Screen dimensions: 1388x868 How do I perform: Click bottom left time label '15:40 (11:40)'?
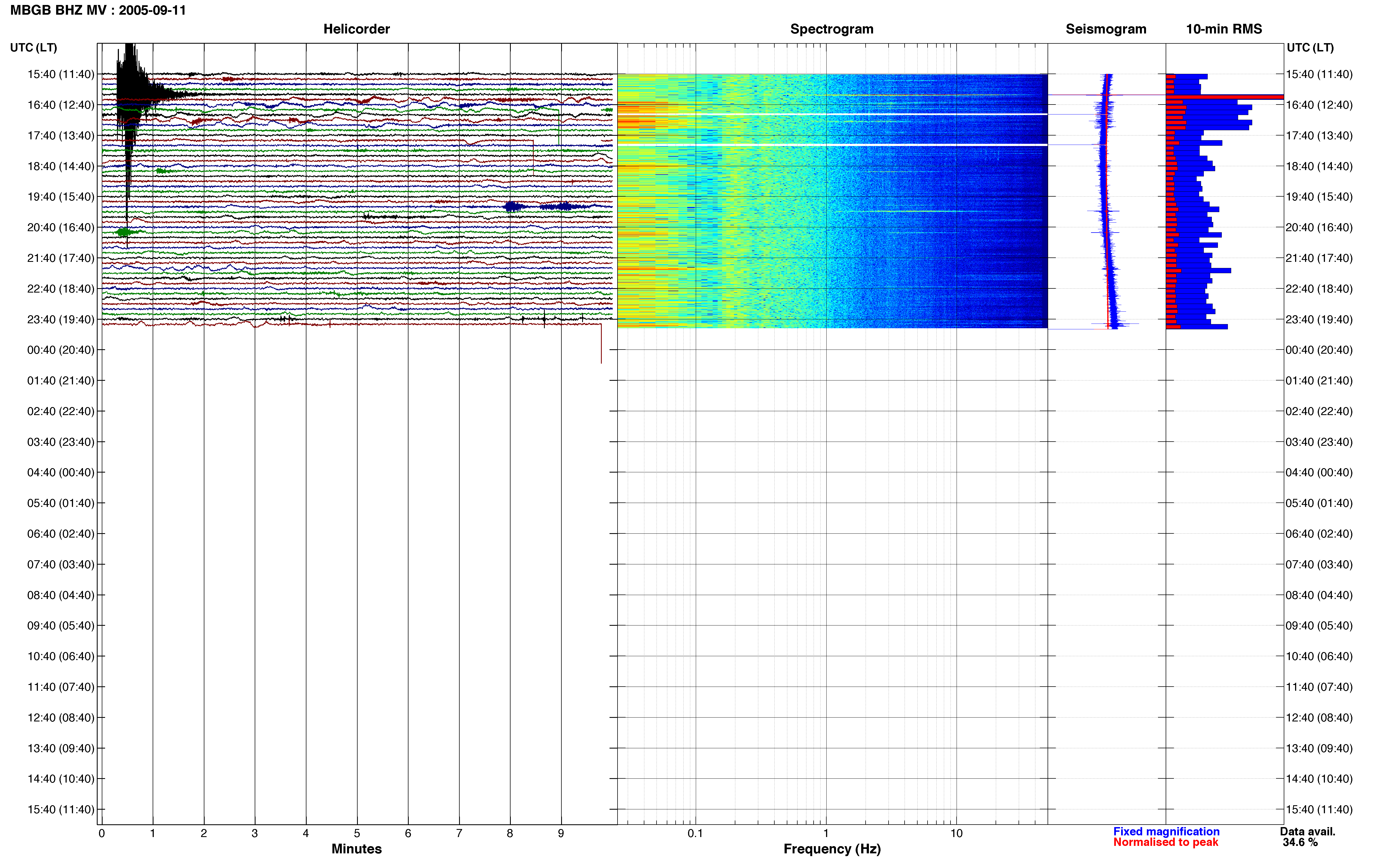click(x=61, y=809)
